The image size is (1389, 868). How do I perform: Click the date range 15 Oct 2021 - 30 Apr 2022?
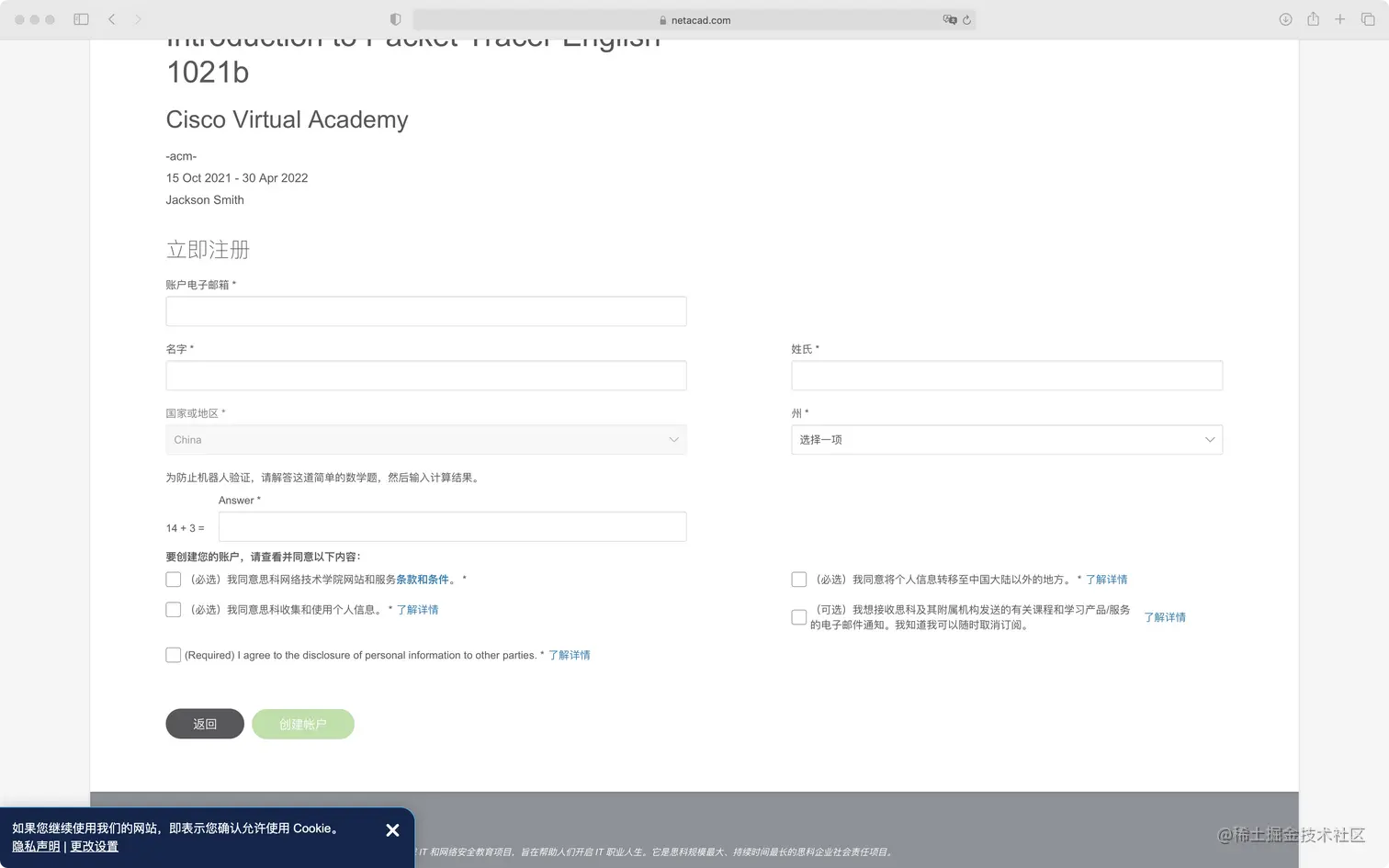237,178
